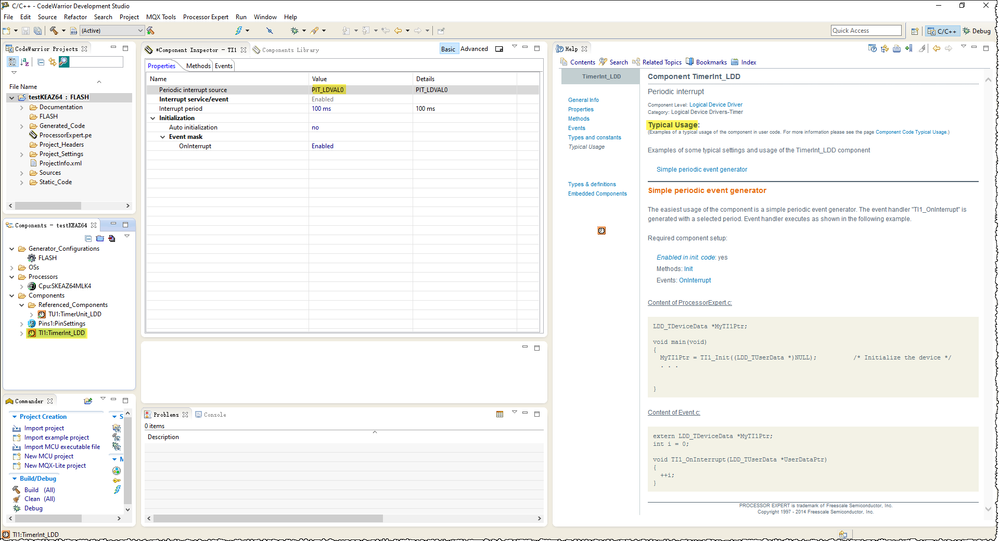Click the New MCU project link

pyautogui.click(x=49, y=456)
